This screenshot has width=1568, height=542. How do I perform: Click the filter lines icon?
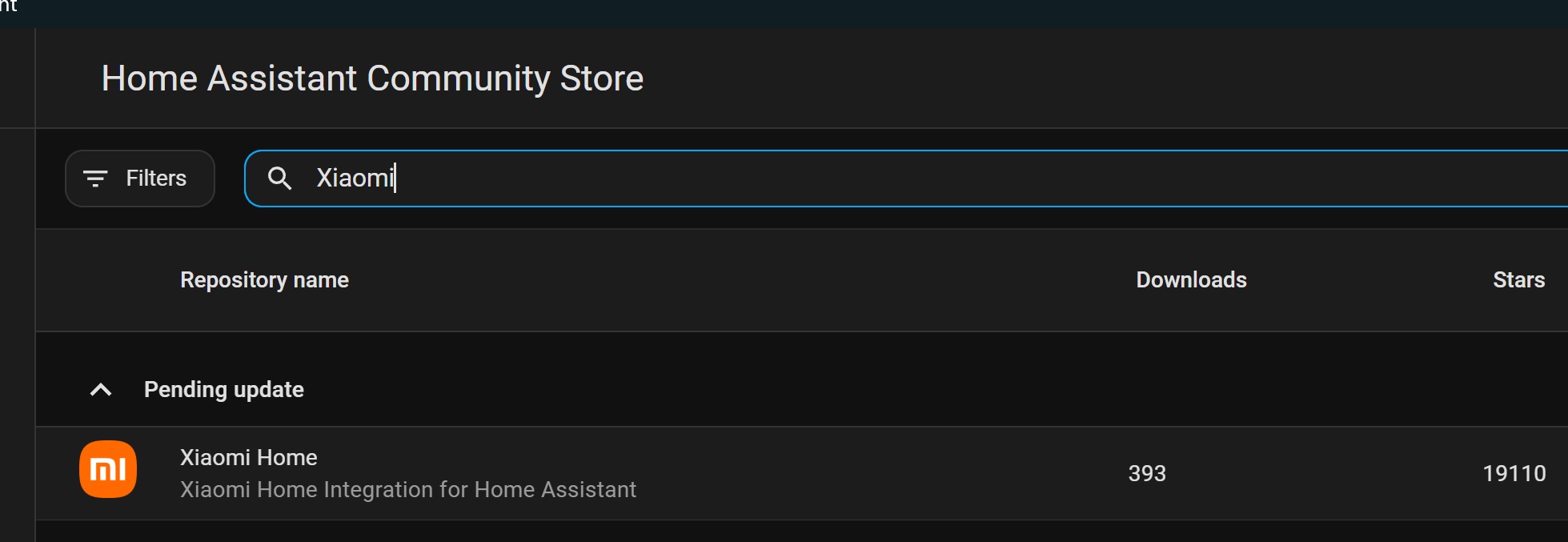95,179
